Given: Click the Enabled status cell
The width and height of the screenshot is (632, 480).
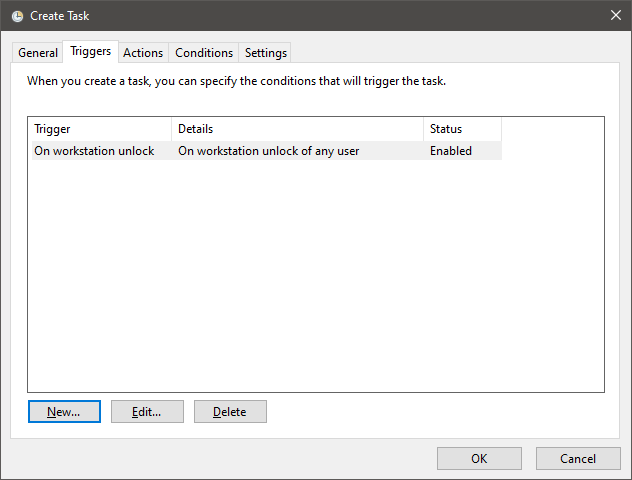Looking at the screenshot, I should (x=451, y=151).
